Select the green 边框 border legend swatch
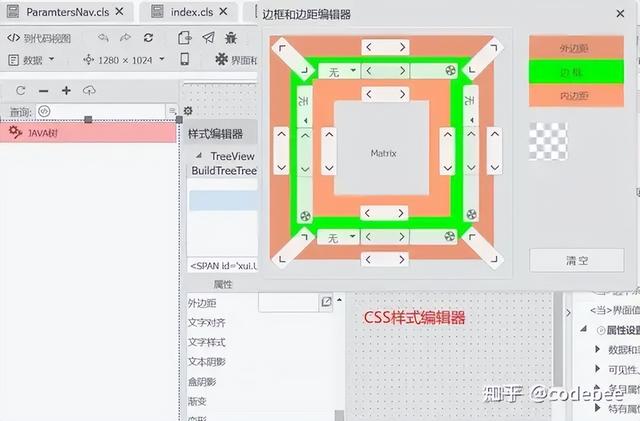Screen dimensions: 640x421 576,72
